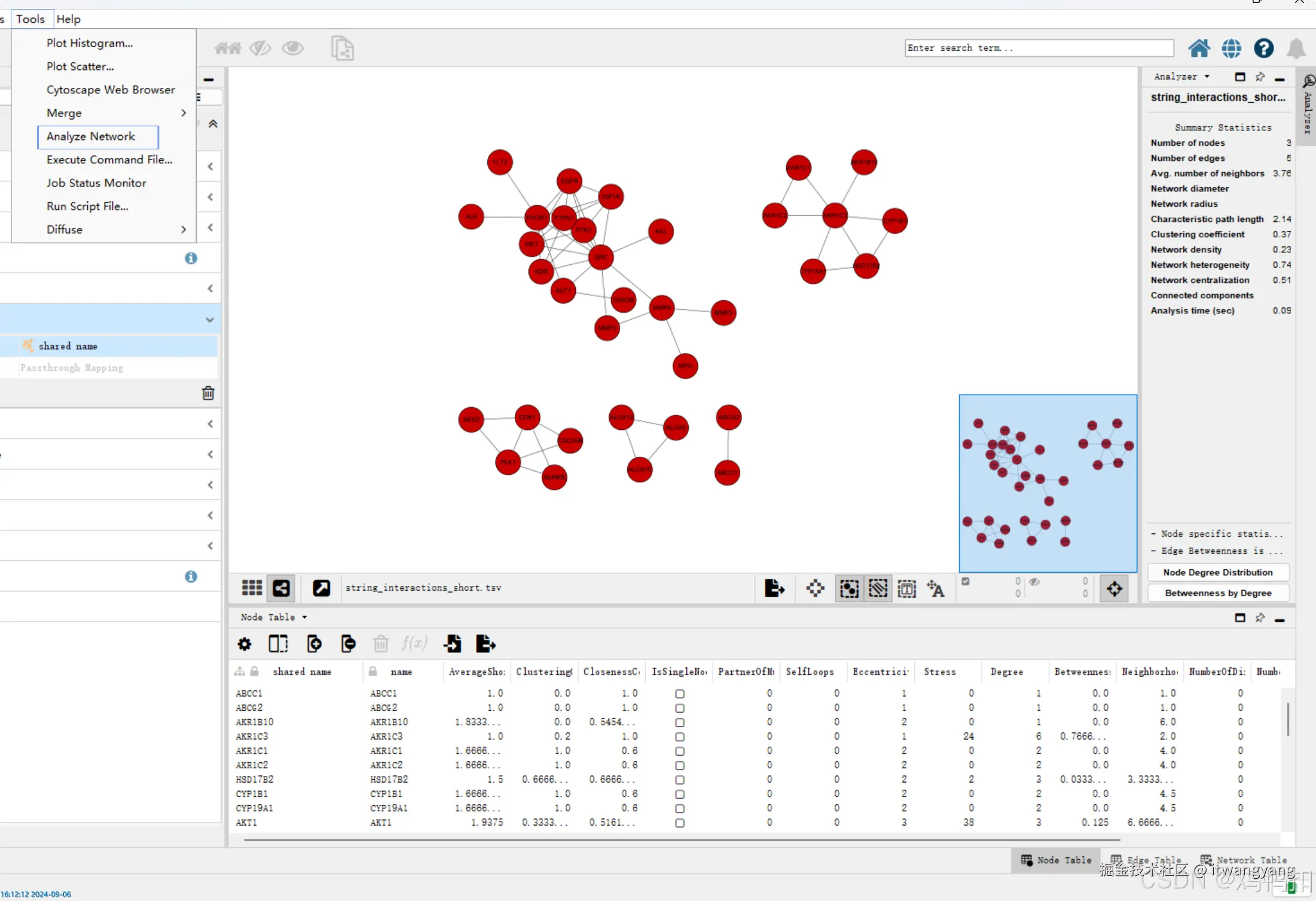
Task: Toggle the grid view icon below canvas
Action: tap(252, 588)
